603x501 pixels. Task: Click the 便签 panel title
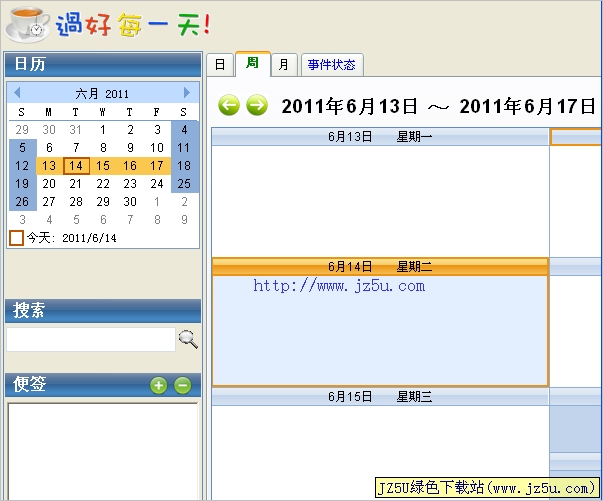point(30,384)
